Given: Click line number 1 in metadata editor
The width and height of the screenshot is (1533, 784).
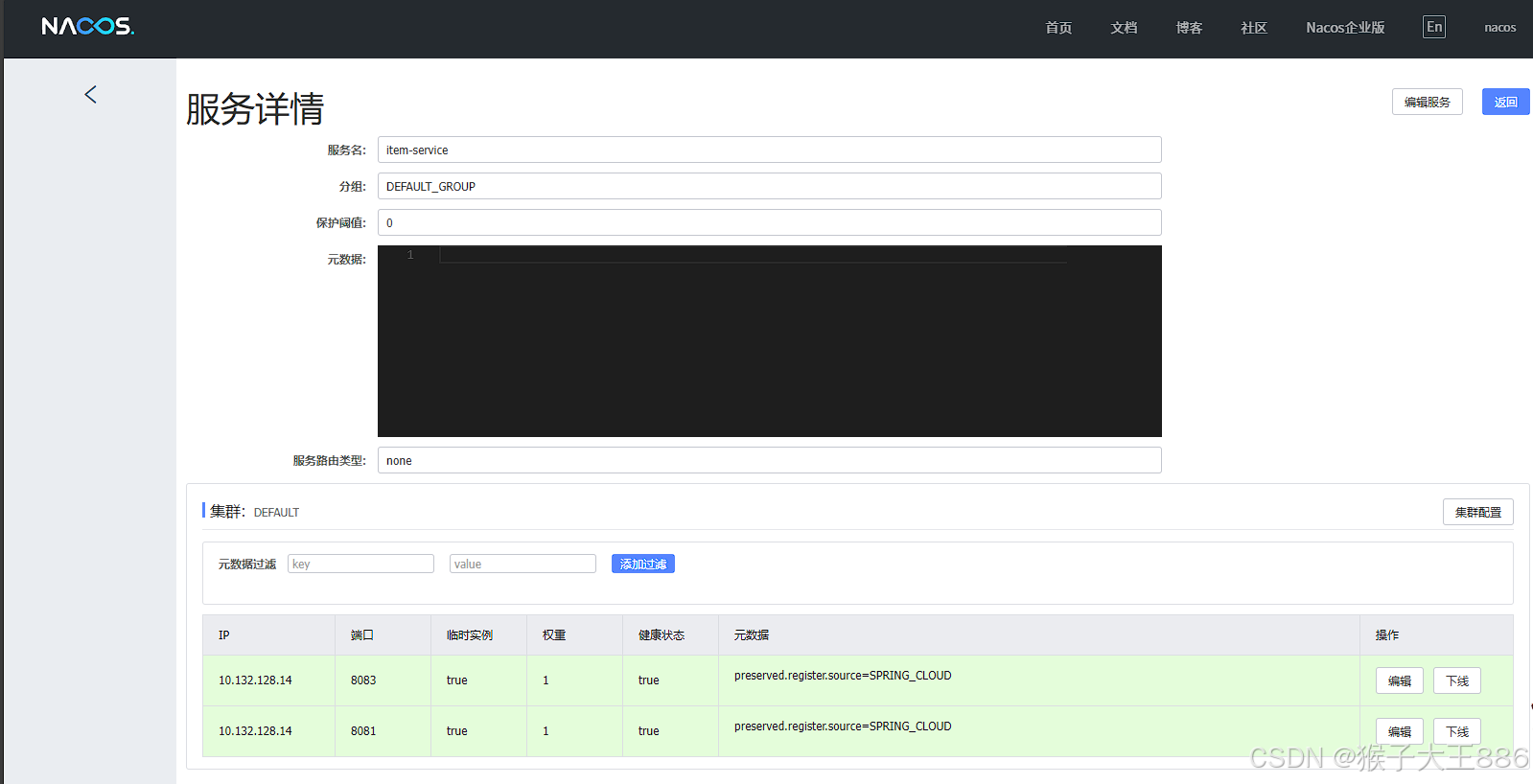Looking at the screenshot, I should tap(410, 255).
